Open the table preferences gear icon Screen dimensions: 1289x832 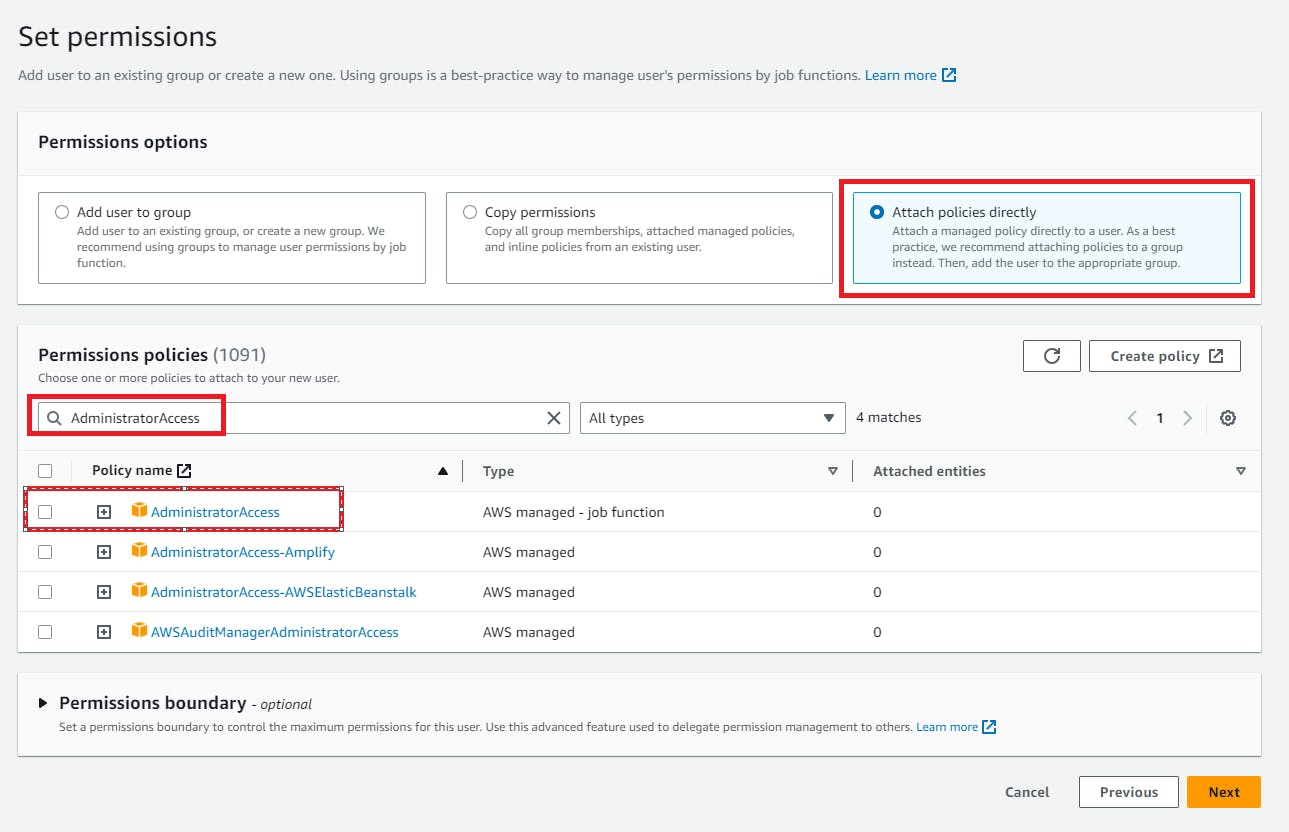coord(1227,418)
